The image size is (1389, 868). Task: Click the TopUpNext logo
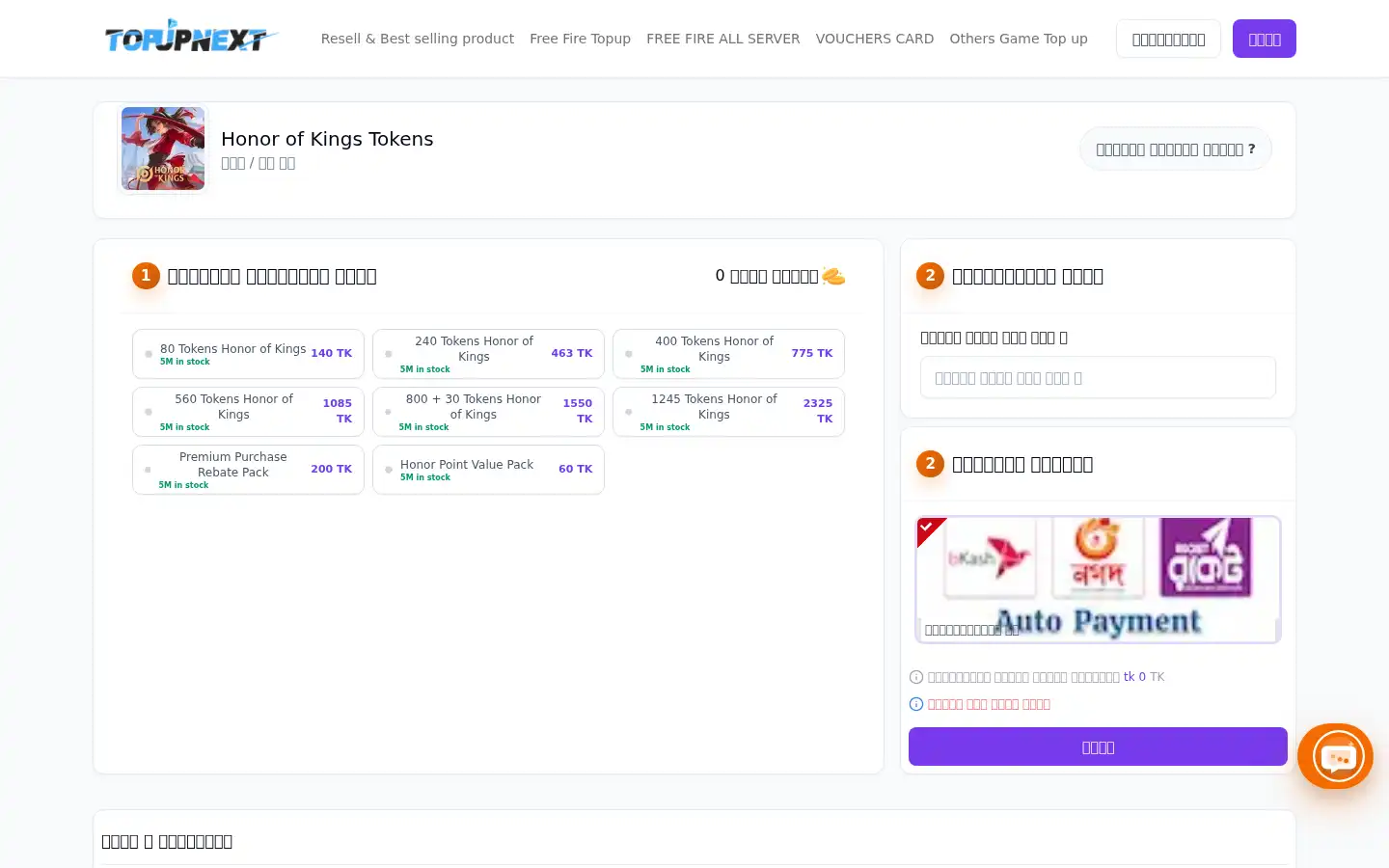tap(191, 37)
